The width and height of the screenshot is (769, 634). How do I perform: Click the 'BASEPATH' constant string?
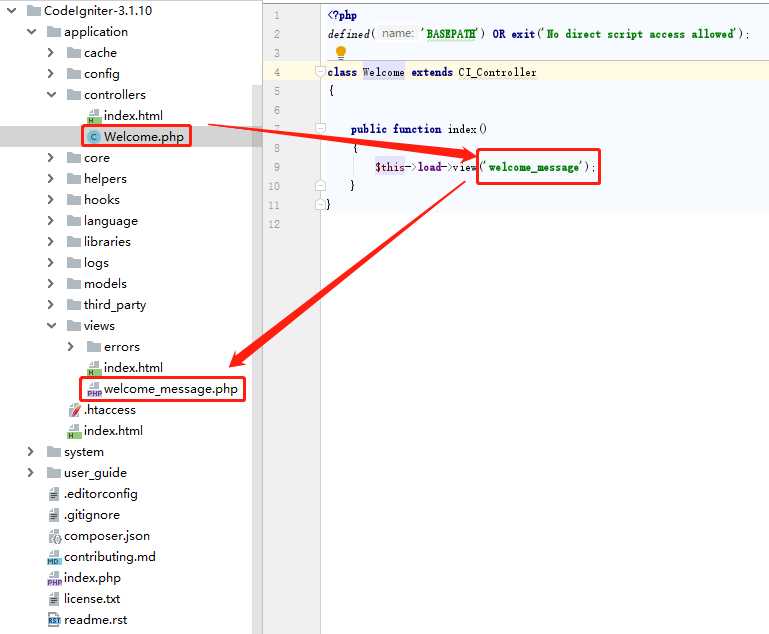451,34
